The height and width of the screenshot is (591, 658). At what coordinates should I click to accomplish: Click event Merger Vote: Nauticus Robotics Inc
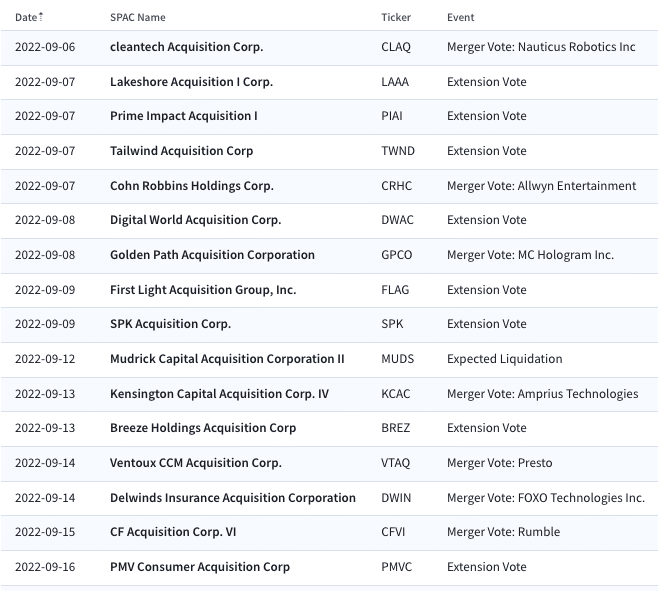[541, 47]
